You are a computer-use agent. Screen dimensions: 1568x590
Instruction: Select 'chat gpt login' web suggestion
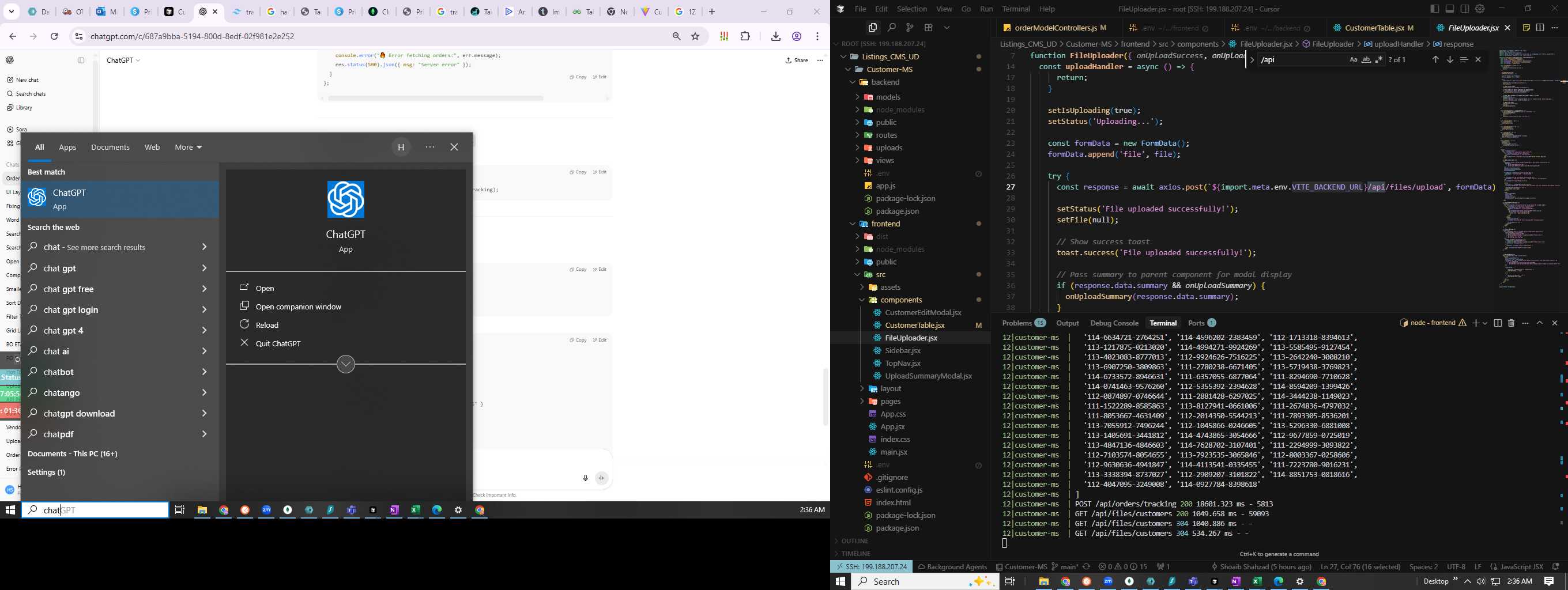coord(119,309)
